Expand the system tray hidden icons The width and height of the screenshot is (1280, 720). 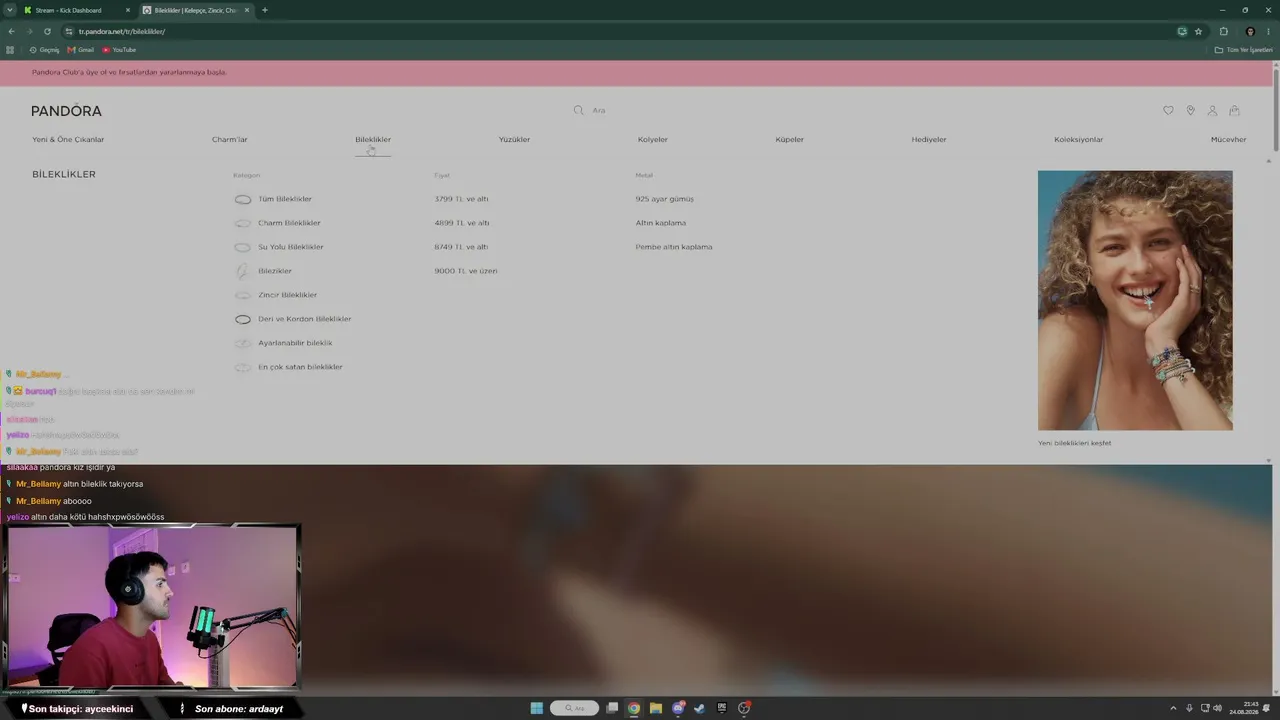[x=1173, y=708]
